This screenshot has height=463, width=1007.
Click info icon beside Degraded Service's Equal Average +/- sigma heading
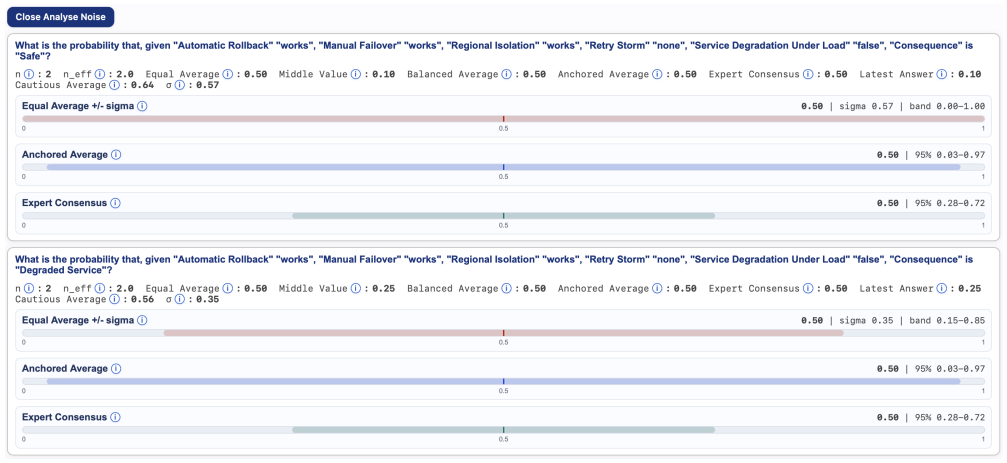(x=142, y=320)
